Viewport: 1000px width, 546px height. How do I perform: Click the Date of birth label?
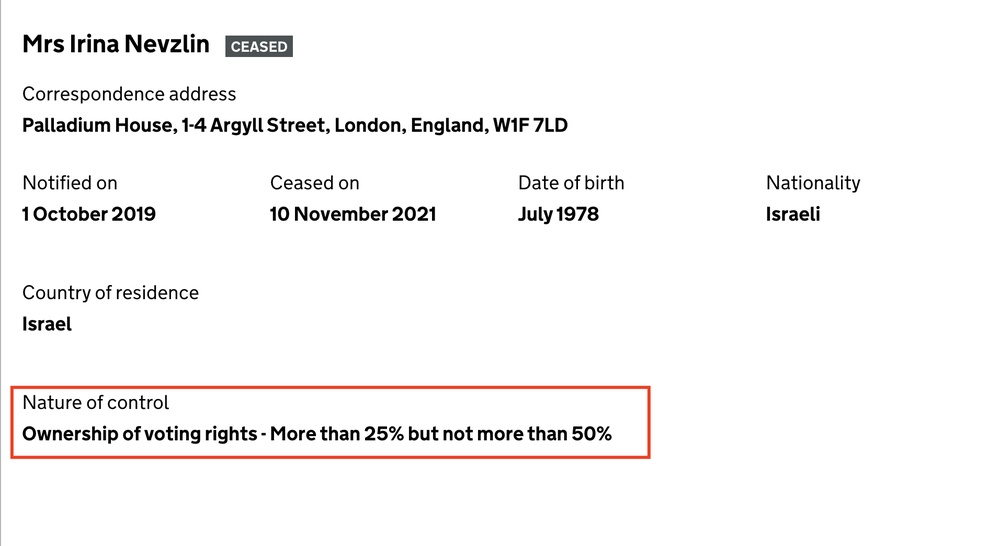(571, 183)
